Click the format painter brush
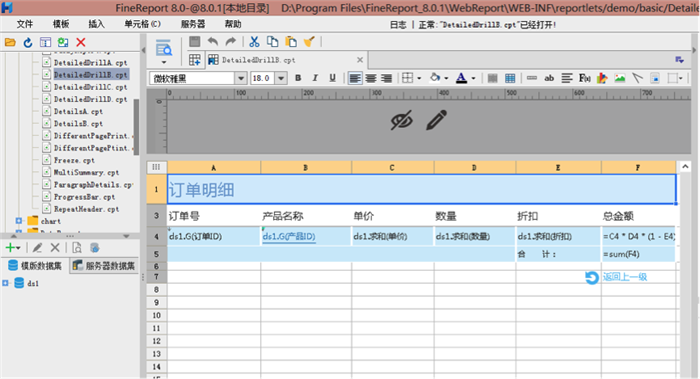Image resolution: width=700 pixels, height=379 pixels. (x=309, y=42)
